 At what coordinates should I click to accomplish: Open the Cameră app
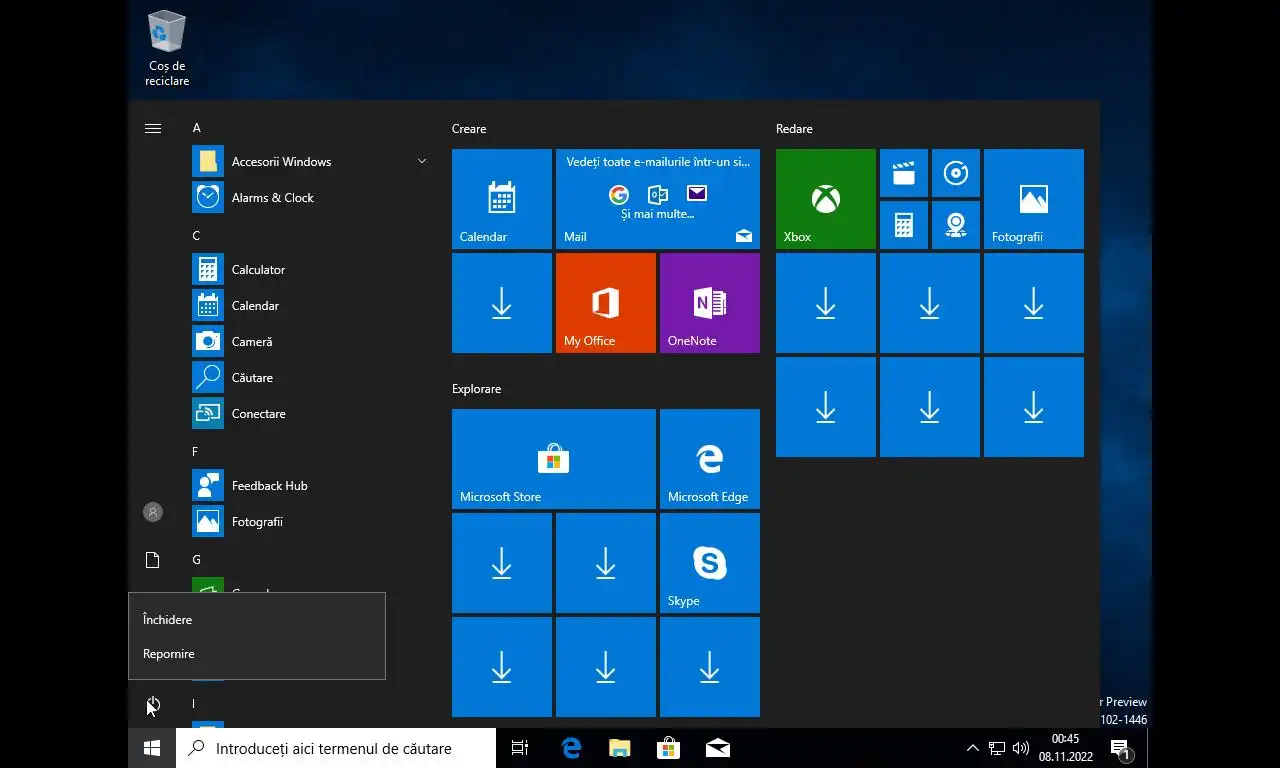tap(310, 341)
